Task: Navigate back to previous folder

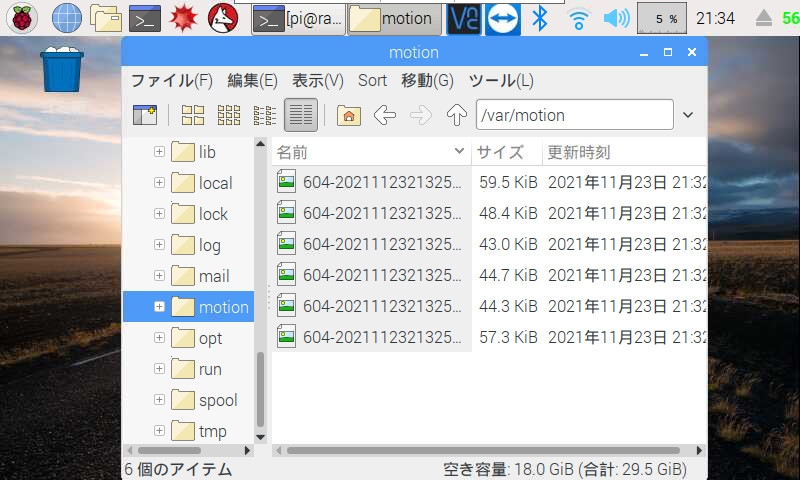Action: point(384,115)
